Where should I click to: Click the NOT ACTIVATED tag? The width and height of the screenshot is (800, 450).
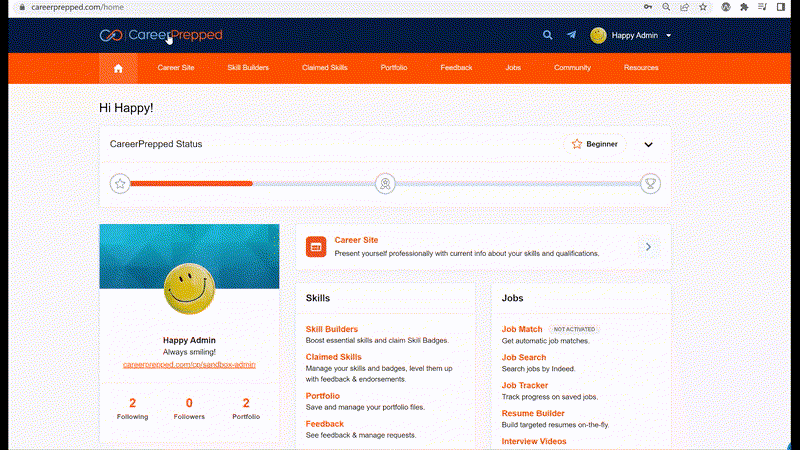tap(574, 330)
